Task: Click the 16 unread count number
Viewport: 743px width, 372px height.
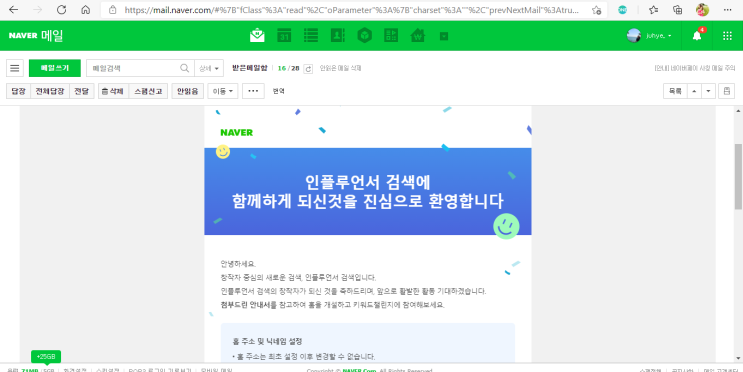Action: click(281, 68)
